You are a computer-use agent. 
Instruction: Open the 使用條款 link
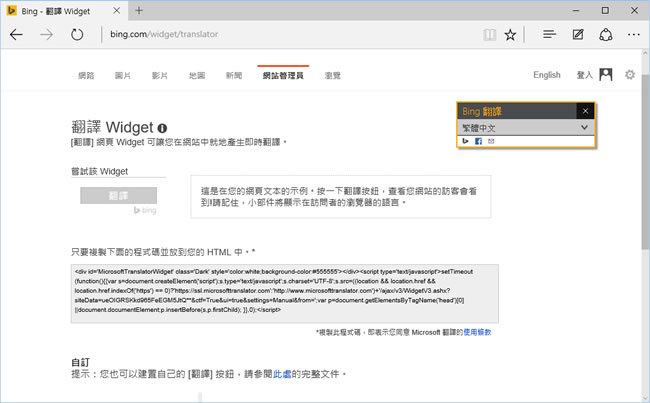[x=477, y=331]
